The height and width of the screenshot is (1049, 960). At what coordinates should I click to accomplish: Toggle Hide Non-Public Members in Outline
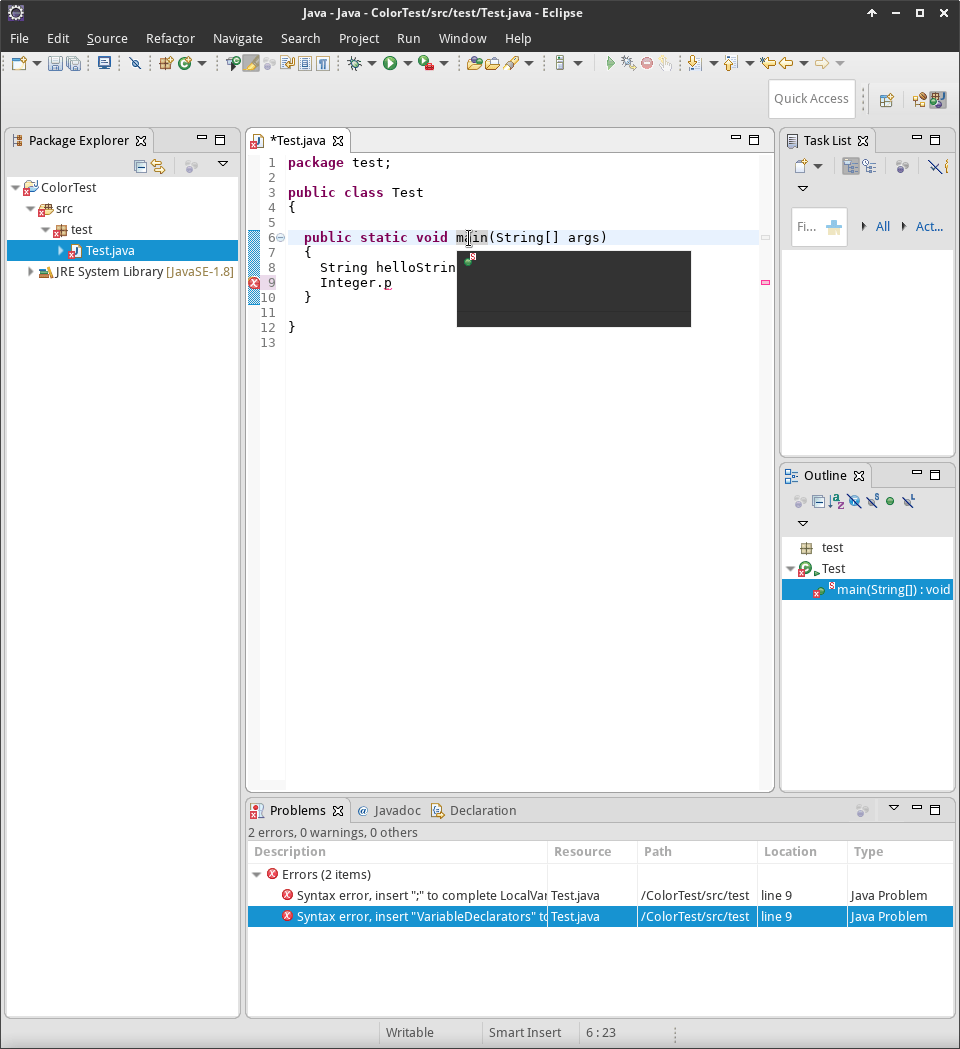tap(890, 502)
